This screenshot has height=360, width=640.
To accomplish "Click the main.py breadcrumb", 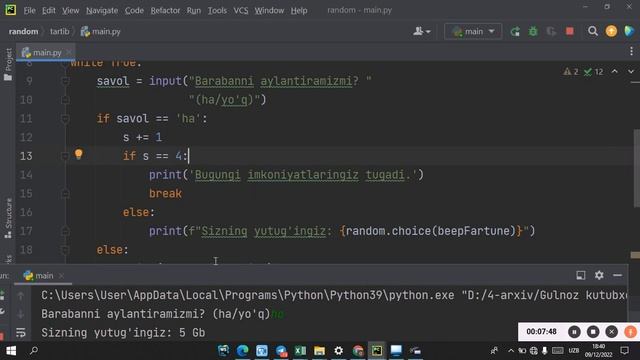I will coord(101,31).
